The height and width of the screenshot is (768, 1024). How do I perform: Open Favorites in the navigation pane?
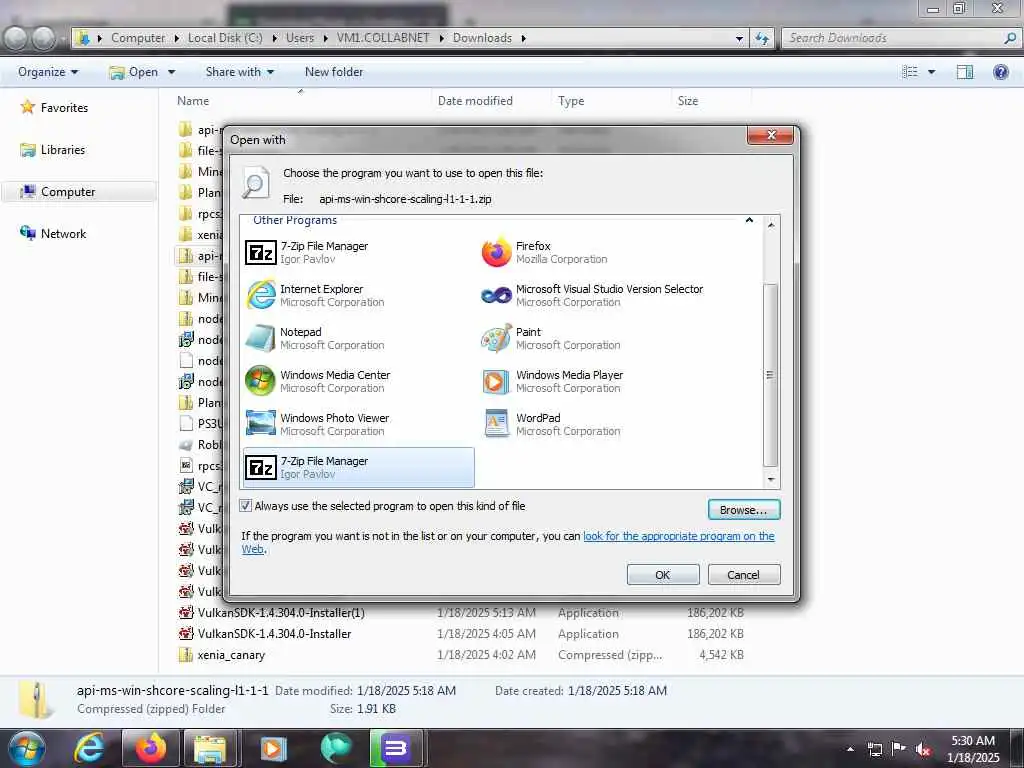click(64, 108)
